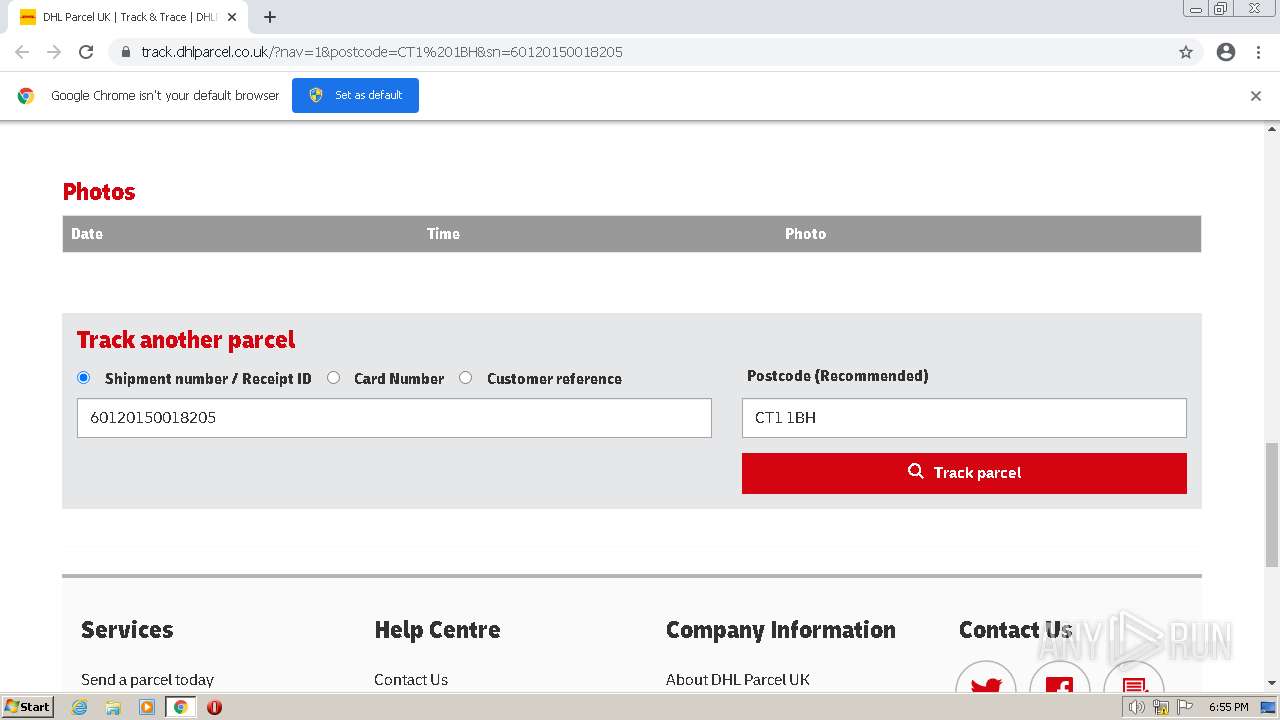Click scrollbar down arrow

pos(1272,684)
